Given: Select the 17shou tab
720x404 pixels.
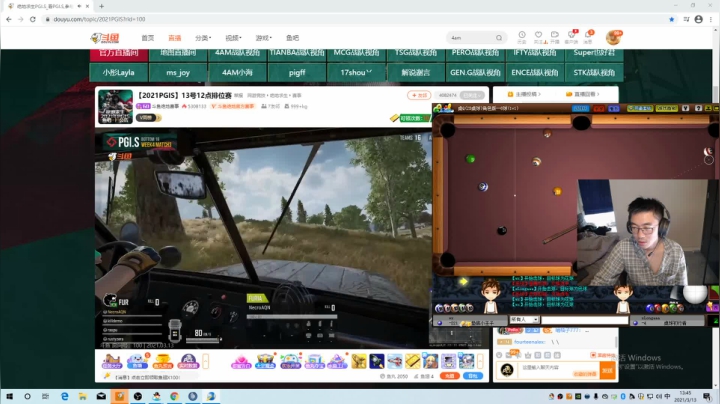Looking at the screenshot, I should (356, 73).
